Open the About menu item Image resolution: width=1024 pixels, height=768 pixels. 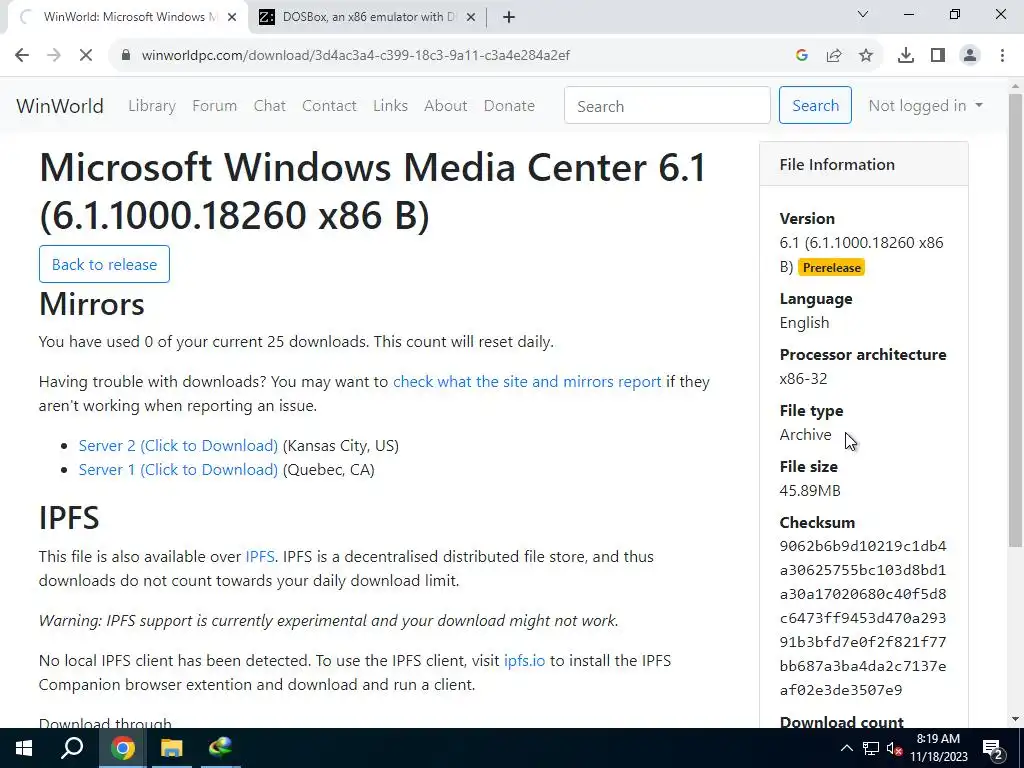pyautogui.click(x=446, y=106)
